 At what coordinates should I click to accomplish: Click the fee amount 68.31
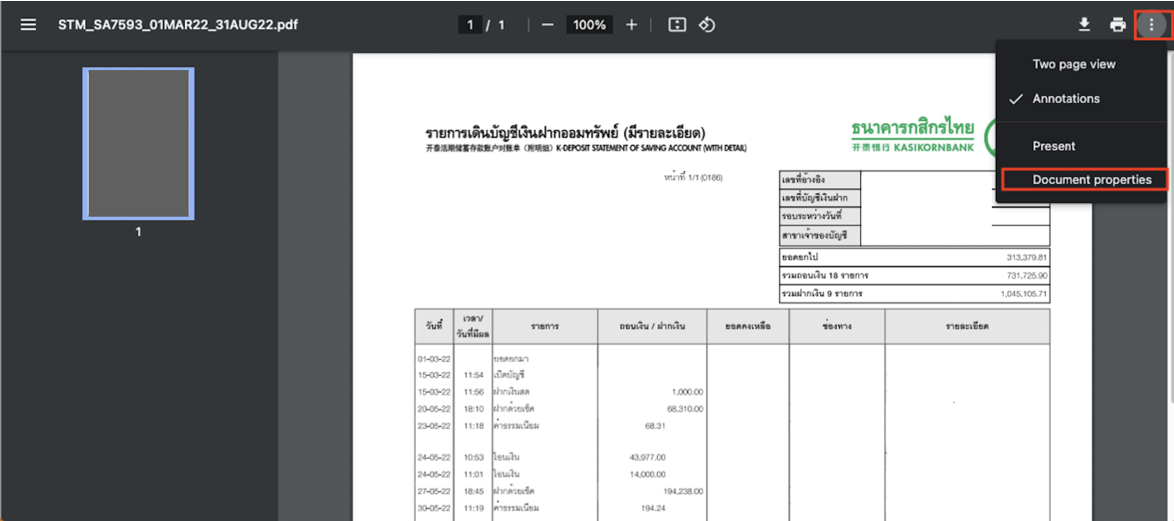pyautogui.click(x=655, y=426)
